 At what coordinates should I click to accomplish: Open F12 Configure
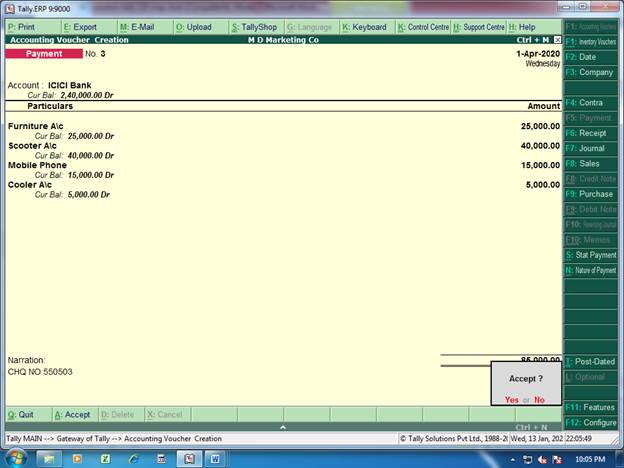591,423
